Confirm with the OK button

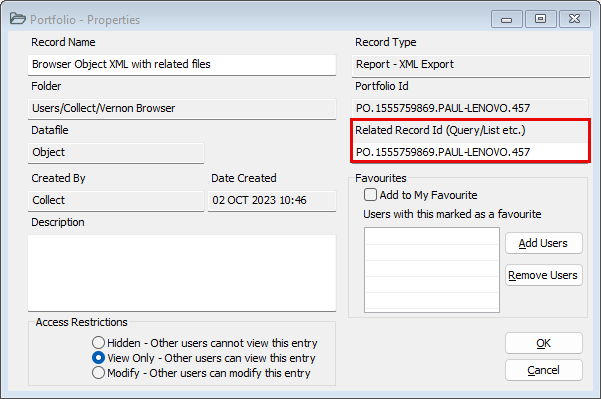click(544, 343)
